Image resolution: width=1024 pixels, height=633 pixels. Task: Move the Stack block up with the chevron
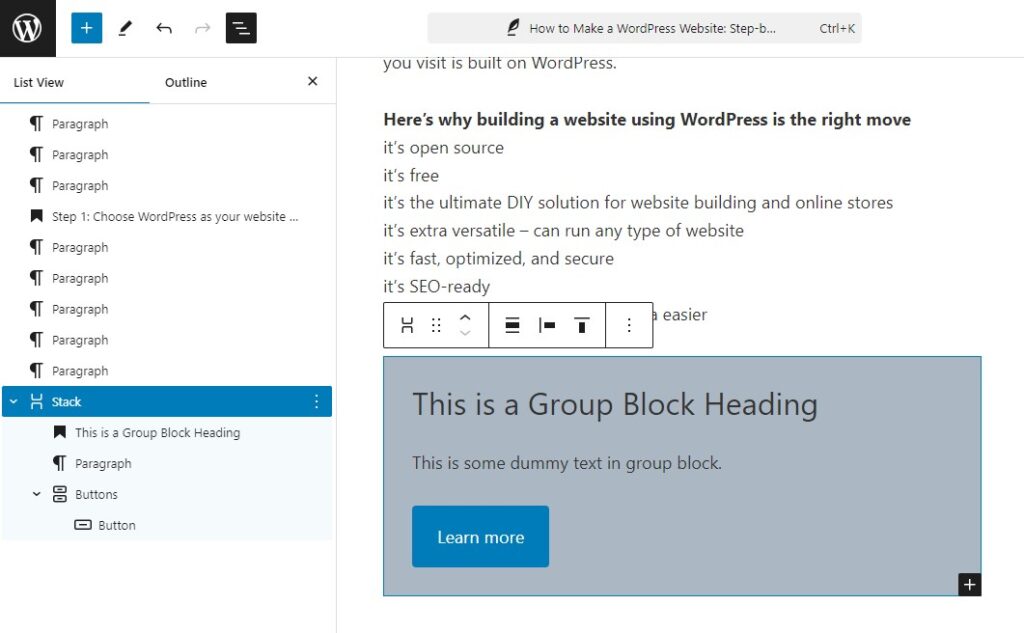[464, 318]
